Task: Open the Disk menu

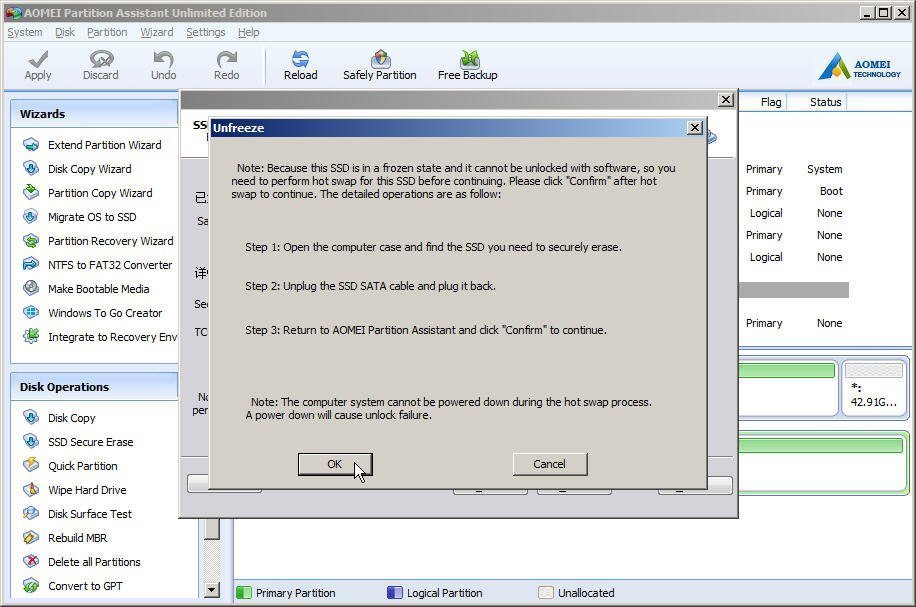Action: tap(65, 32)
